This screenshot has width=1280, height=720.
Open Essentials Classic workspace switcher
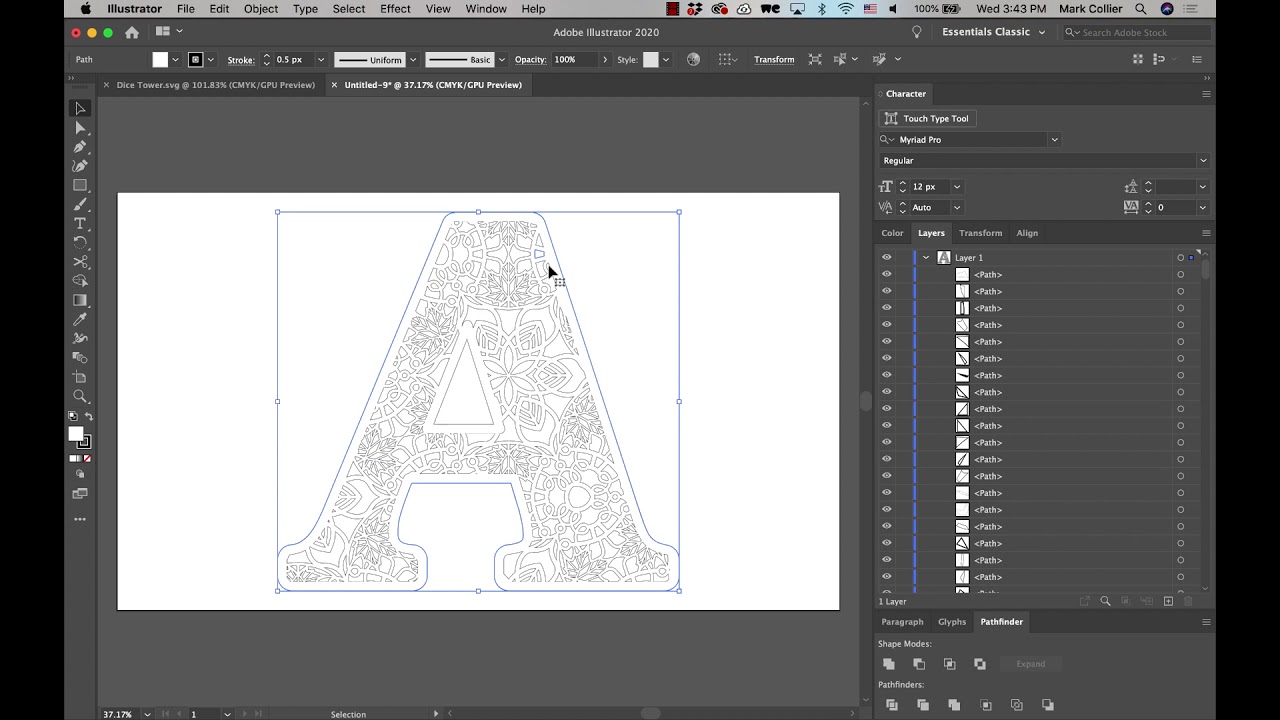tap(993, 32)
